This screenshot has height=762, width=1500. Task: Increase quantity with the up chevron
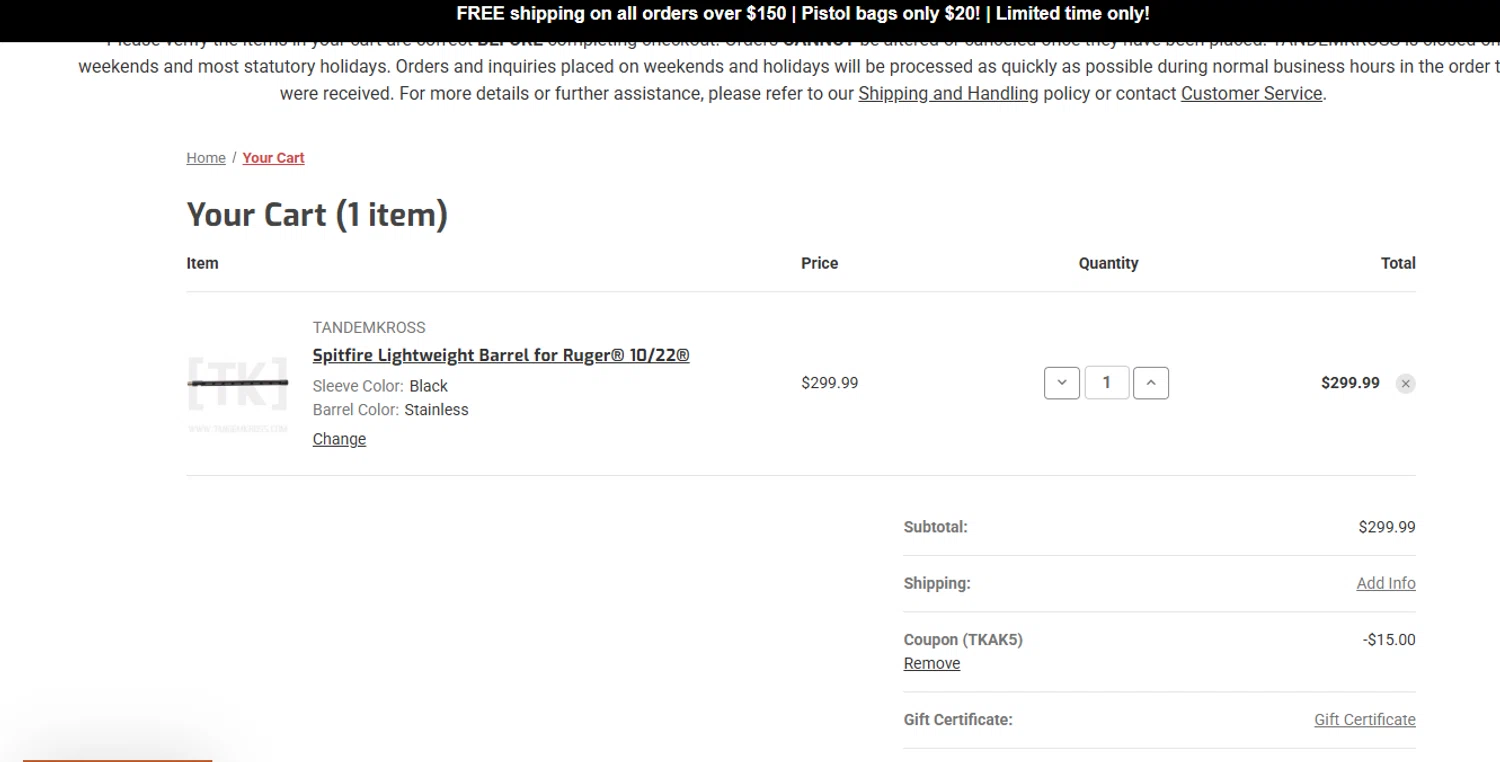[1151, 383]
